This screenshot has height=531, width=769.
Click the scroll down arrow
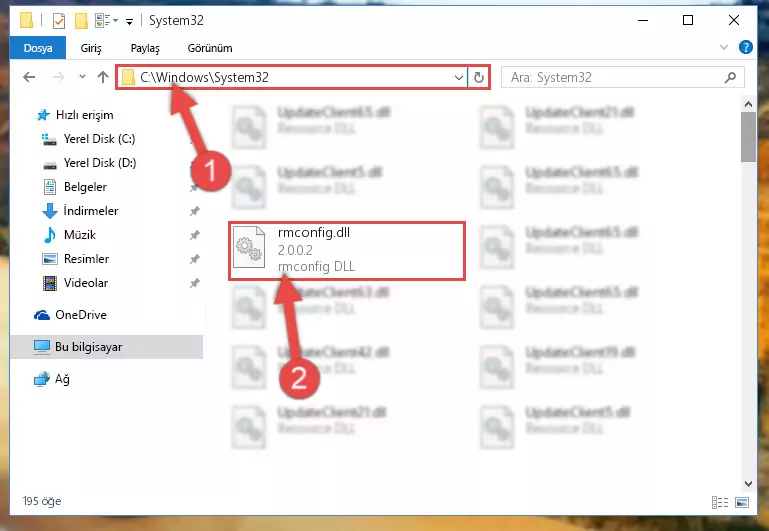tap(748, 483)
